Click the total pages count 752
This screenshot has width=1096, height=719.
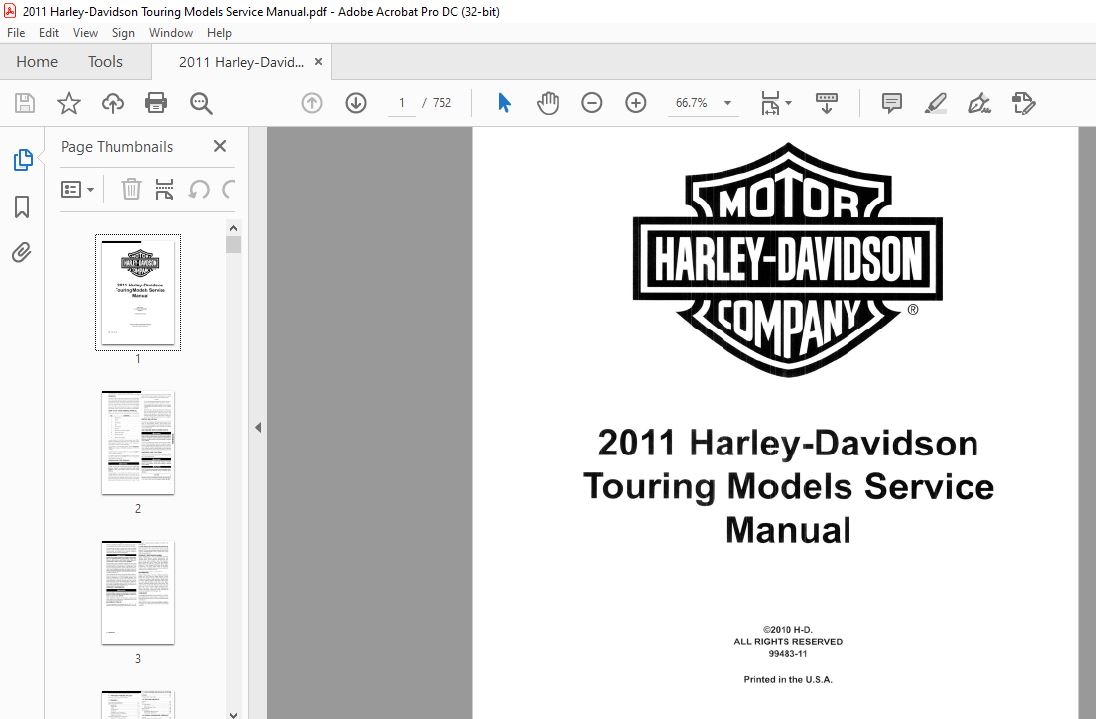click(442, 103)
